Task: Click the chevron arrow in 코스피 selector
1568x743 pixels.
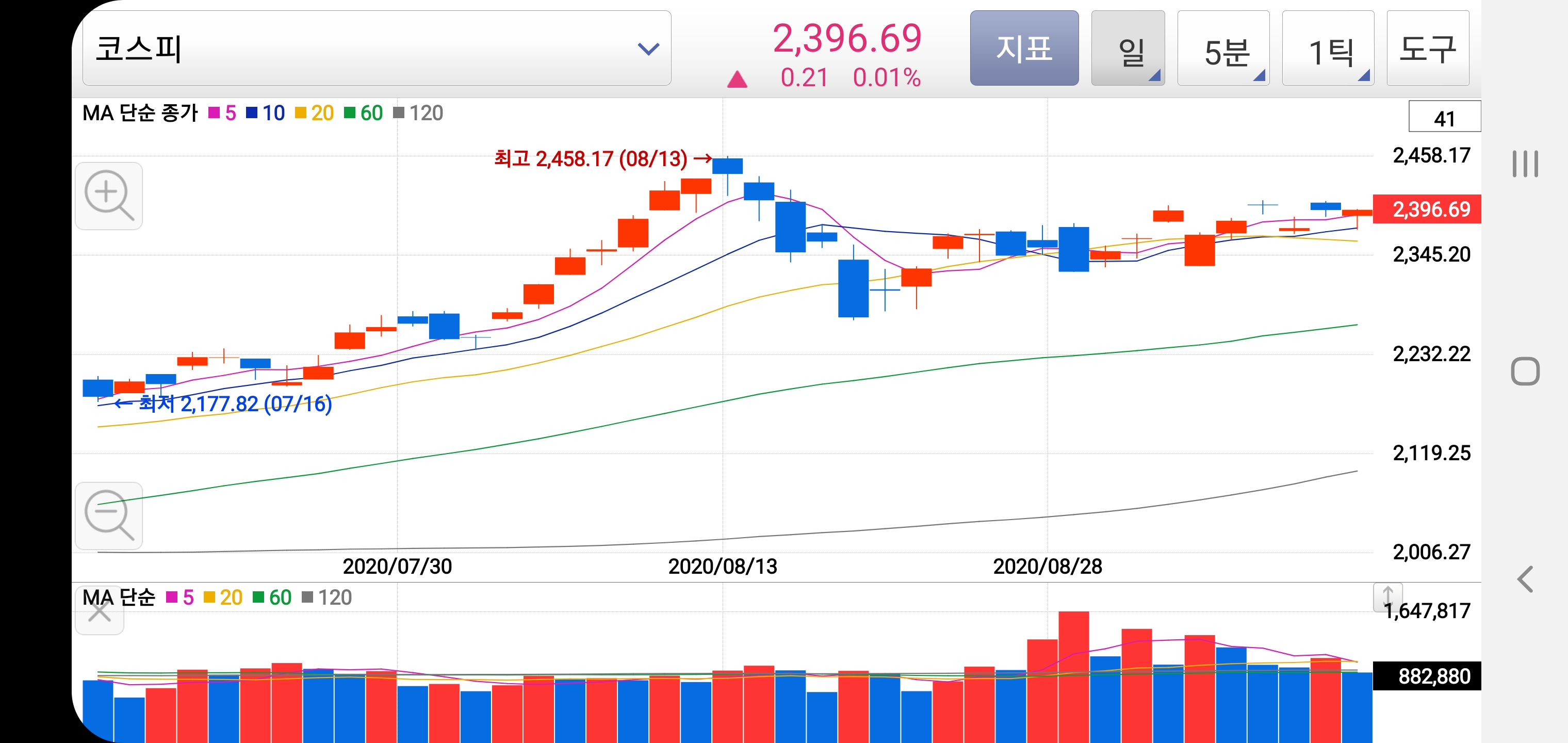Action: click(648, 49)
